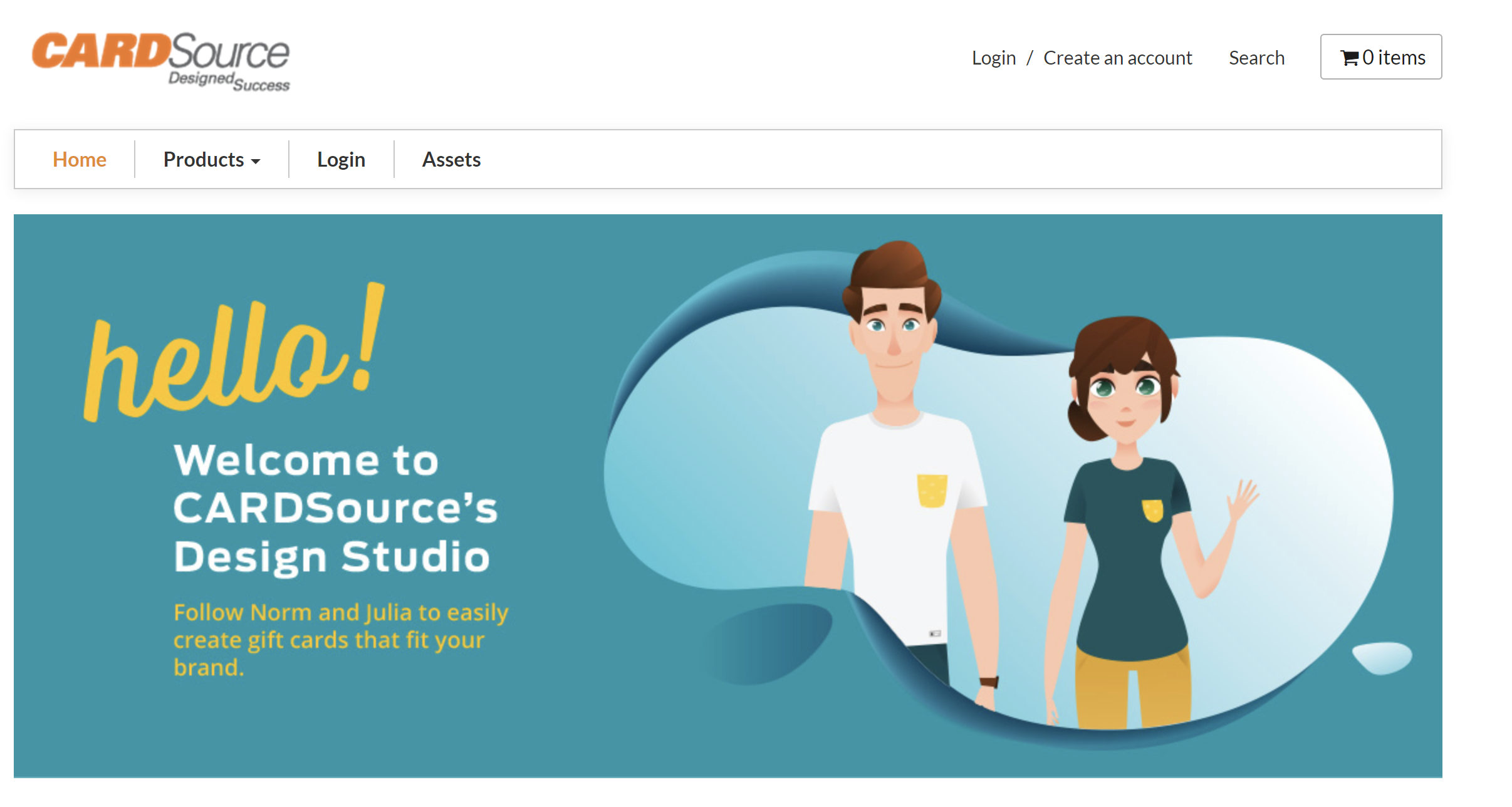Open the shopping cart icon

point(1349,58)
